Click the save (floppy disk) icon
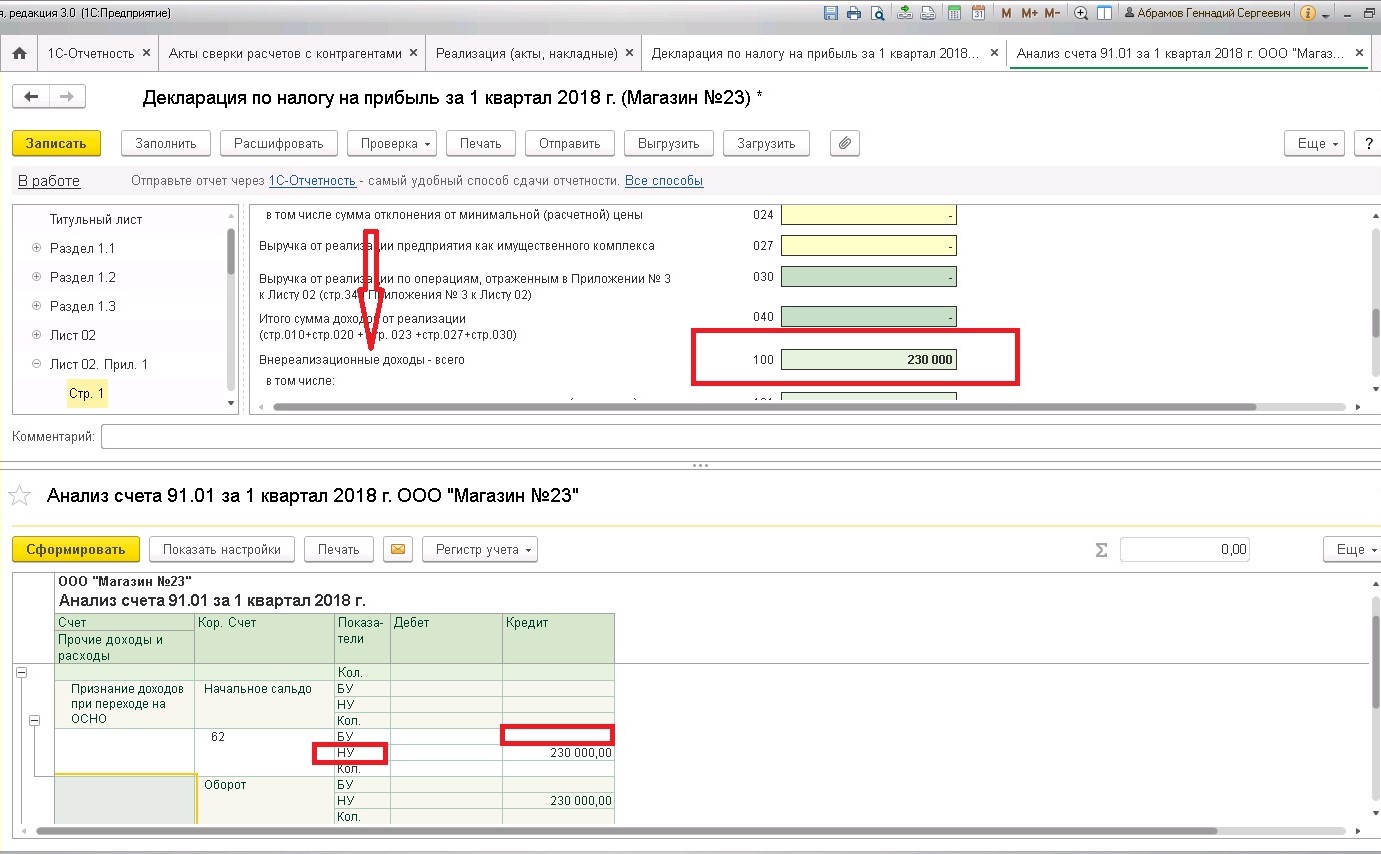The height and width of the screenshot is (854, 1381). click(830, 14)
